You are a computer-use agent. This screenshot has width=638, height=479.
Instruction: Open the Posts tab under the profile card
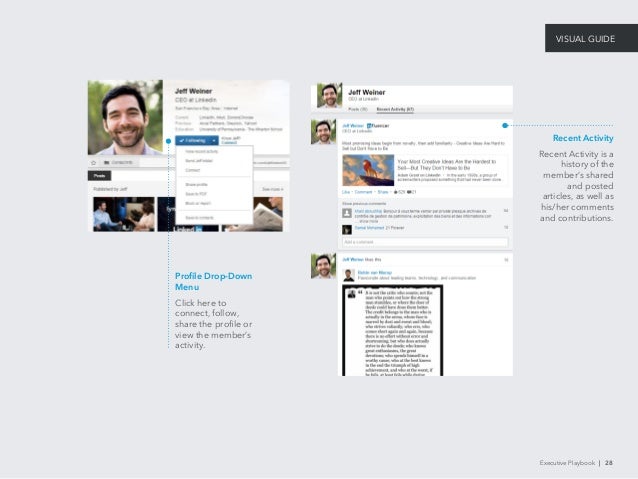100,176
